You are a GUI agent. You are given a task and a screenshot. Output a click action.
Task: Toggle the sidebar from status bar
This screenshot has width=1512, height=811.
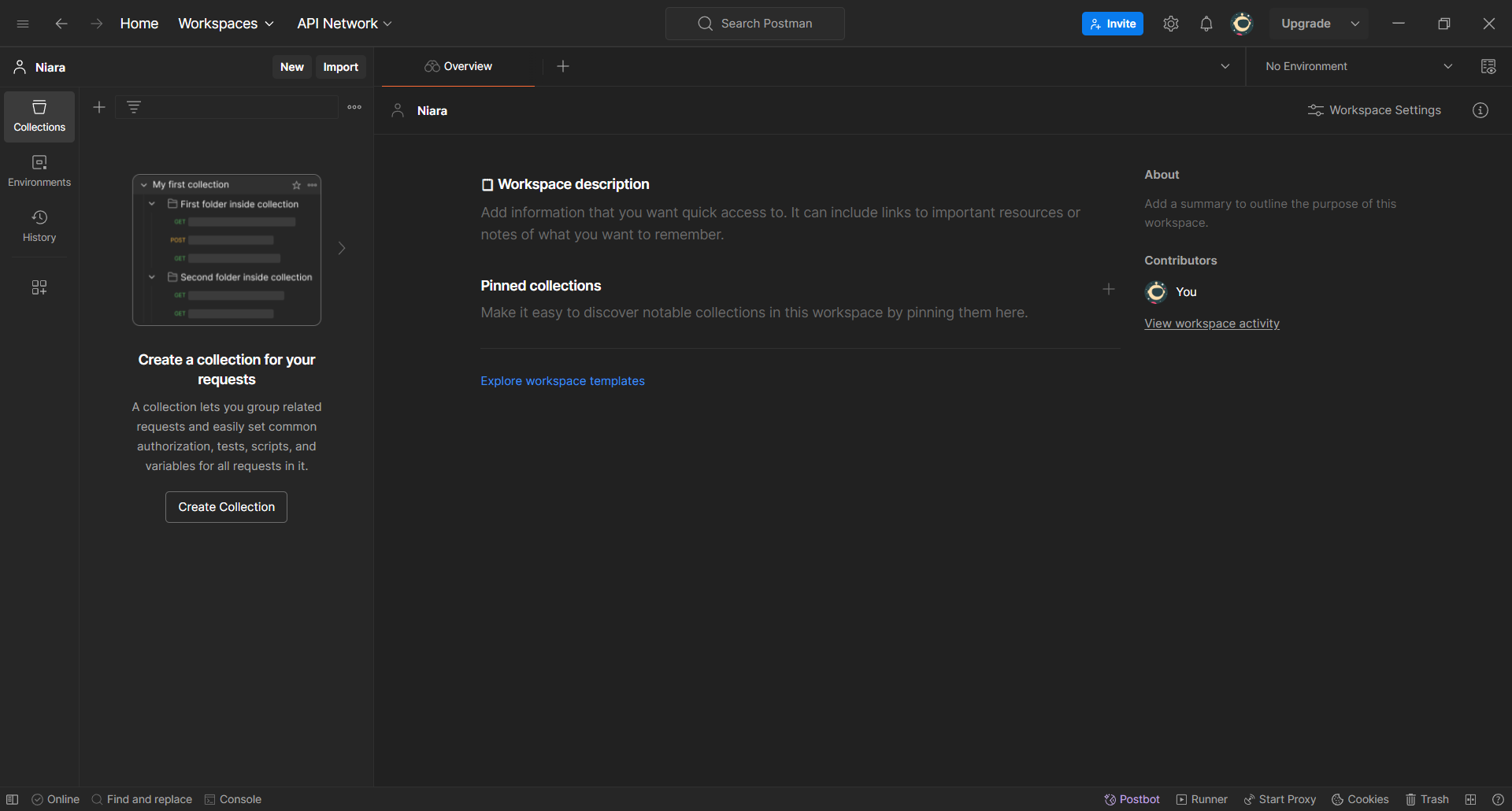click(x=13, y=799)
